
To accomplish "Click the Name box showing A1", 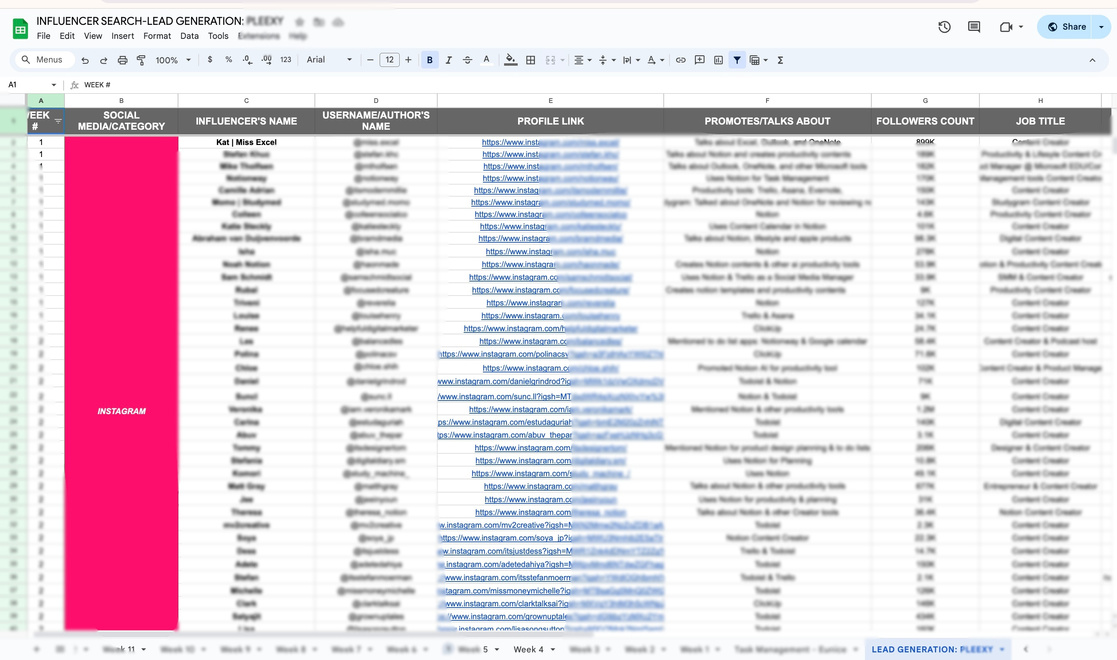I will point(32,85).
